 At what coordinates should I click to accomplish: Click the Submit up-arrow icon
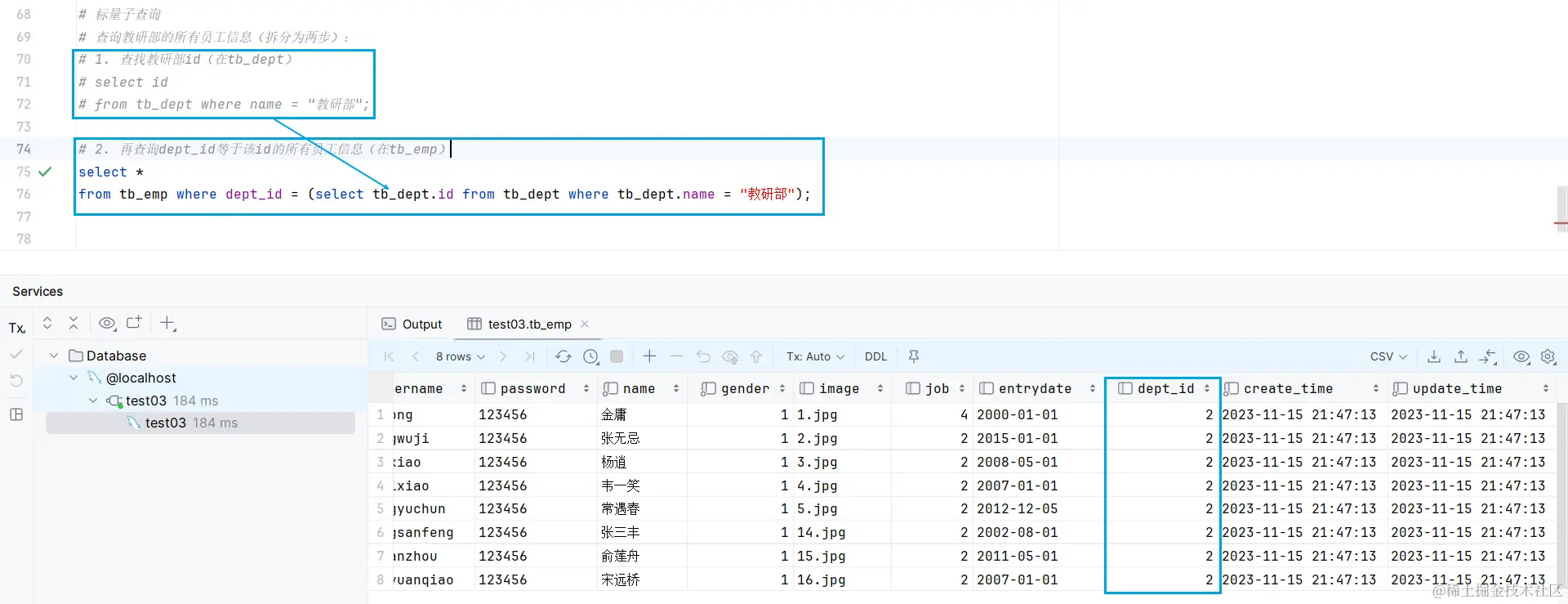click(x=756, y=356)
